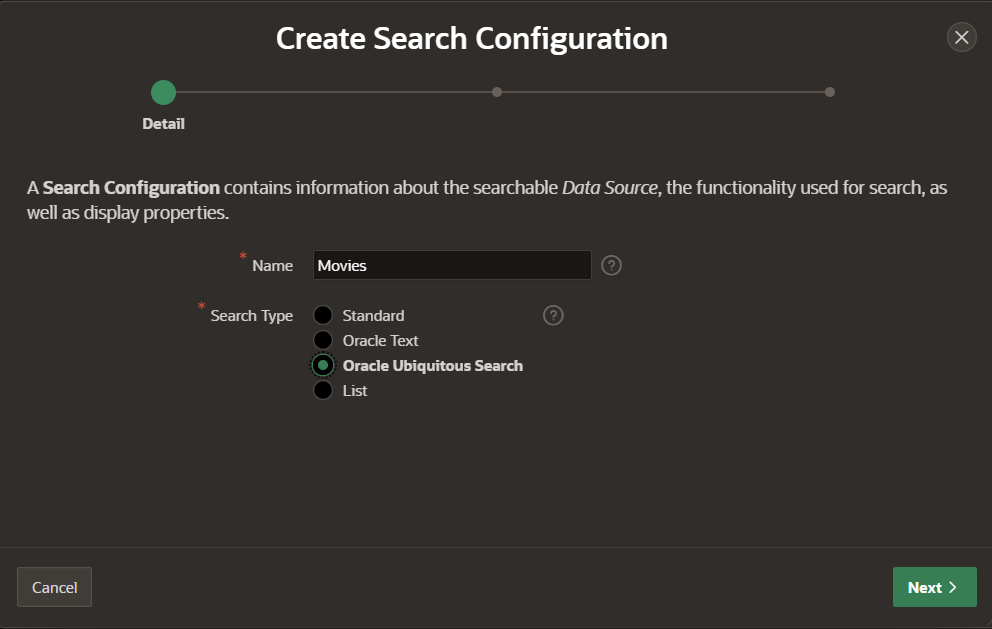
Task: Click the final wizard progress dot
Action: coord(830,91)
